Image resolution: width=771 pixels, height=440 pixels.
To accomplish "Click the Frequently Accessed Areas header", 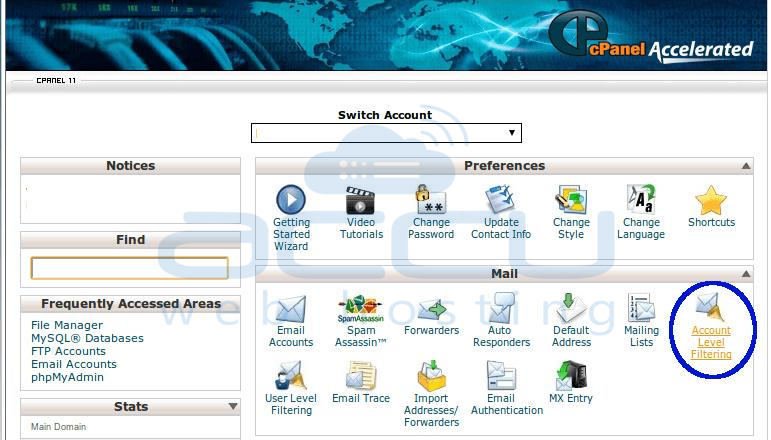I will click(x=130, y=304).
